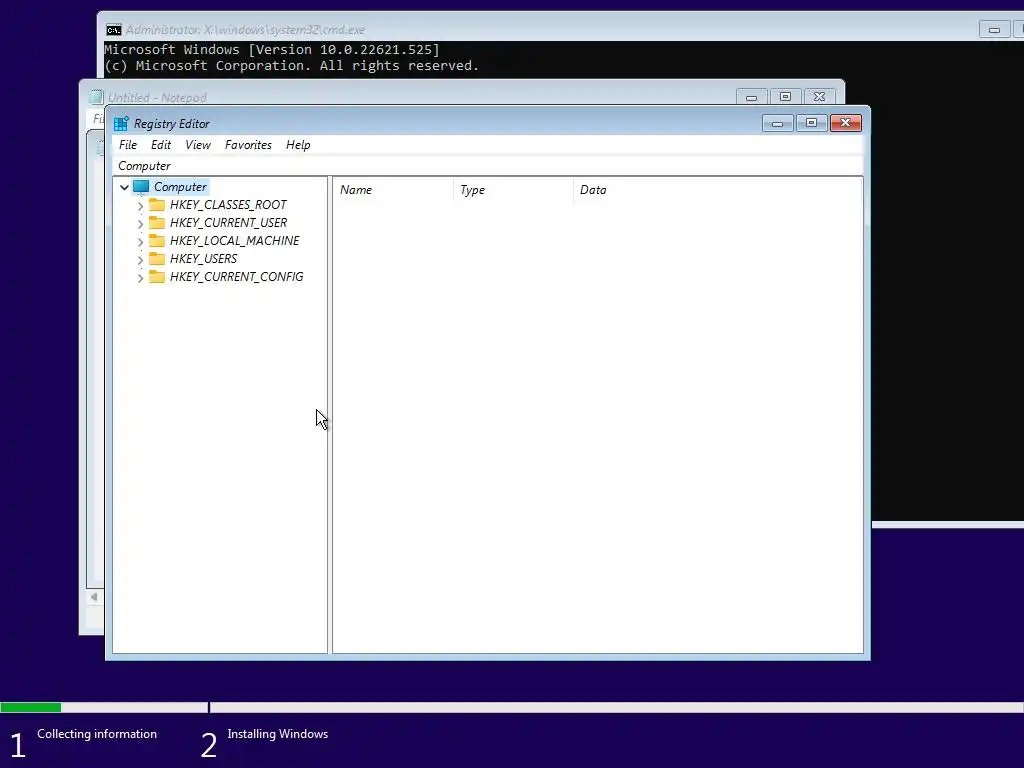Open the Edit menu in Registry Editor

(161, 145)
